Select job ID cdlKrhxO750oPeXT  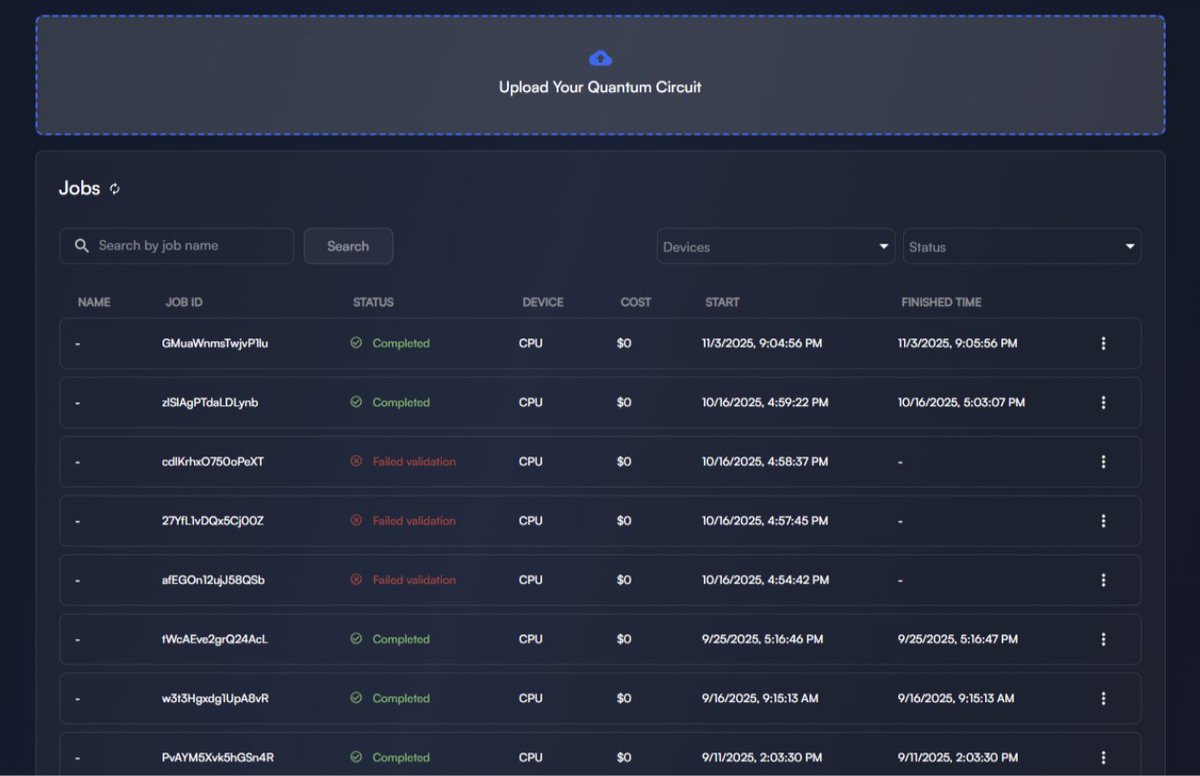click(x=213, y=461)
